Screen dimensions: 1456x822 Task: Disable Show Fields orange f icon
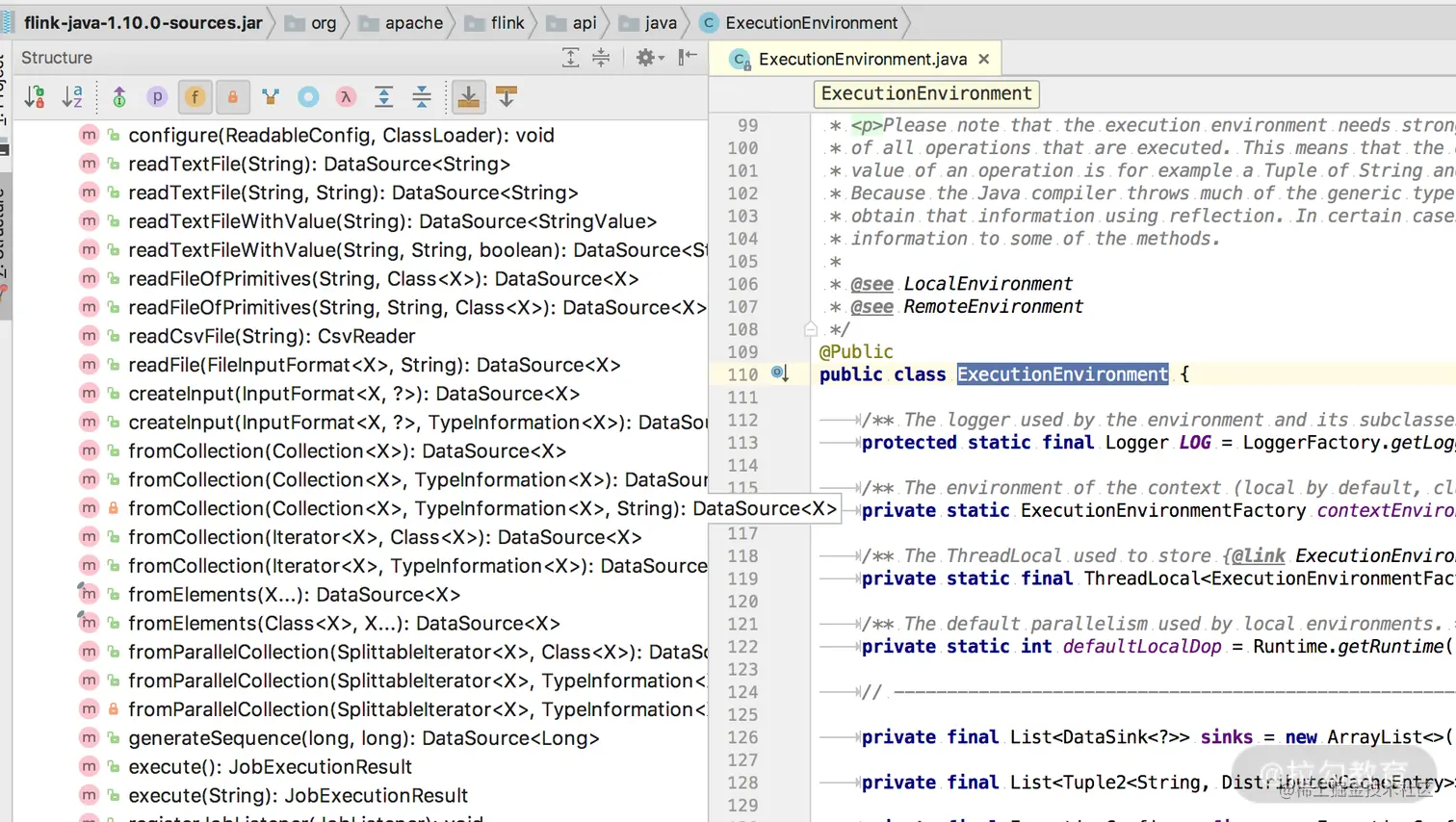pyautogui.click(x=195, y=96)
